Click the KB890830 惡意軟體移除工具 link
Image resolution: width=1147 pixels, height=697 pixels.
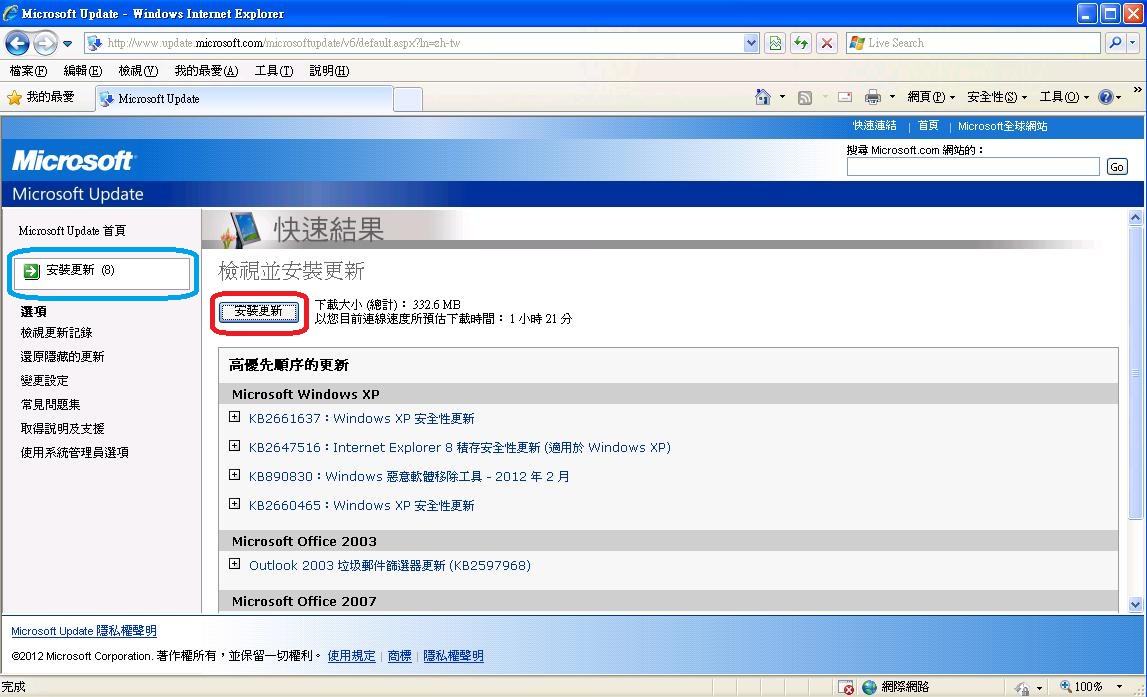point(409,477)
